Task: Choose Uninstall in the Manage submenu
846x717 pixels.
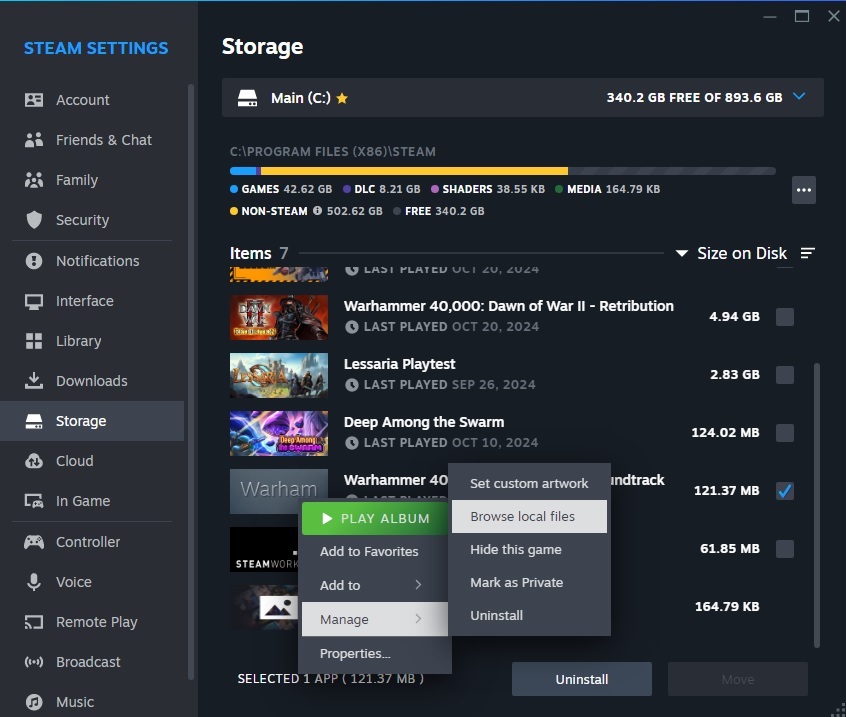Action: point(529,616)
